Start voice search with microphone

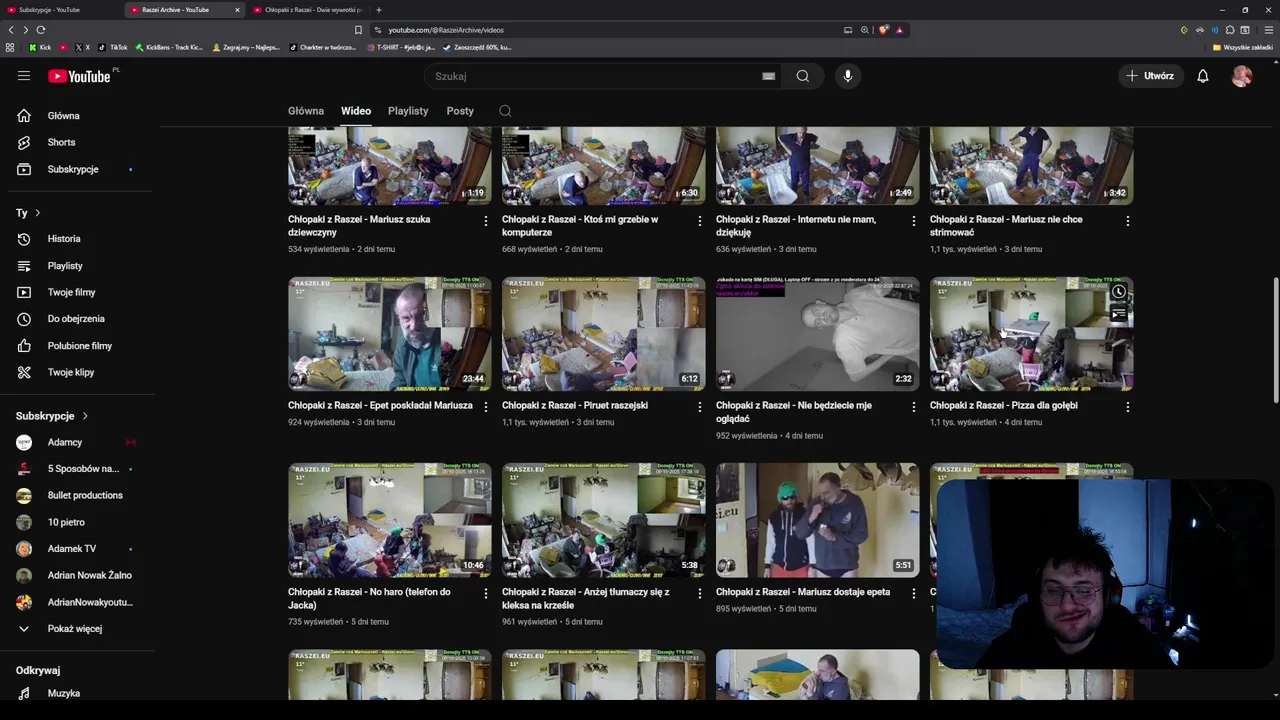(x=847, y=76)
